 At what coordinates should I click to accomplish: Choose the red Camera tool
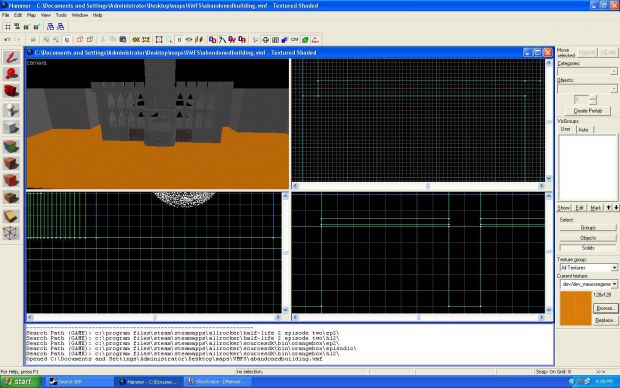coord(11,91)
